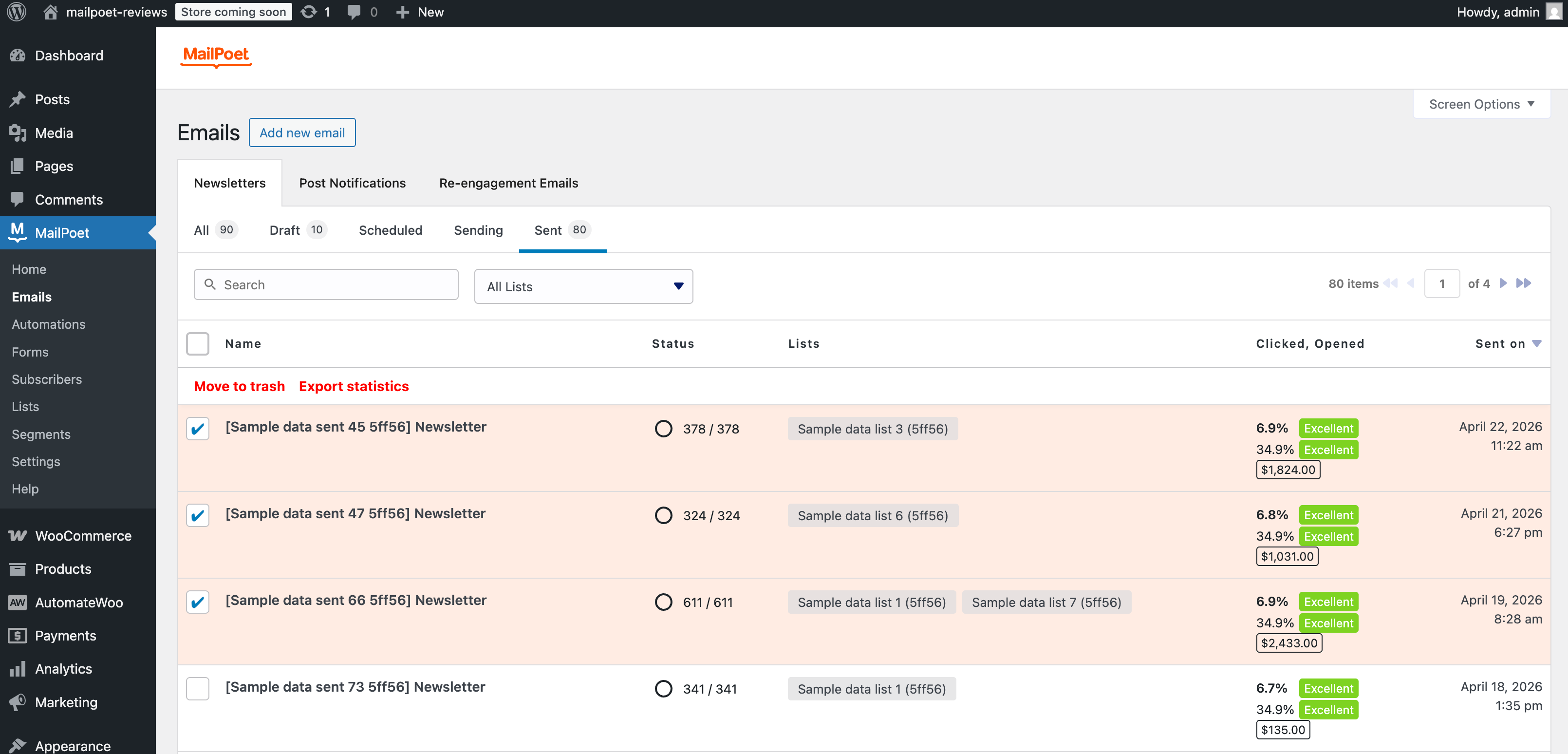Screen dimensions: 1568x754
Task: Uncheck the sent 45 newsletter checkbox
Action: click(x=198, y=429)
